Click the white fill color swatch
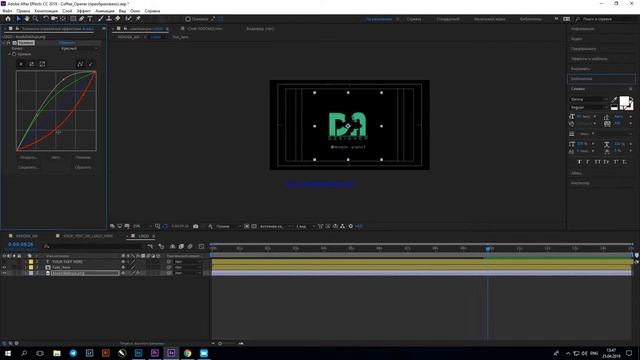The width and height of the screenshot is (640, 360). coord(624,101)
